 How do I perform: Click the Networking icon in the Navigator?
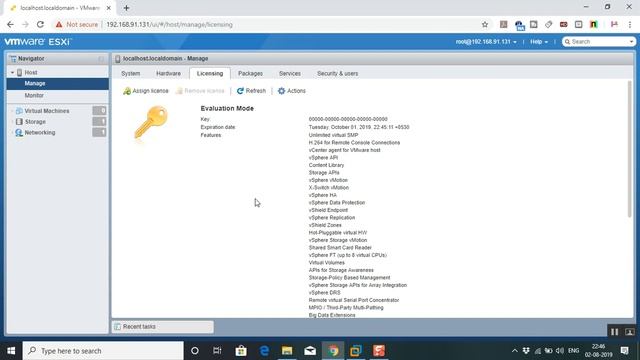point(19,133)
